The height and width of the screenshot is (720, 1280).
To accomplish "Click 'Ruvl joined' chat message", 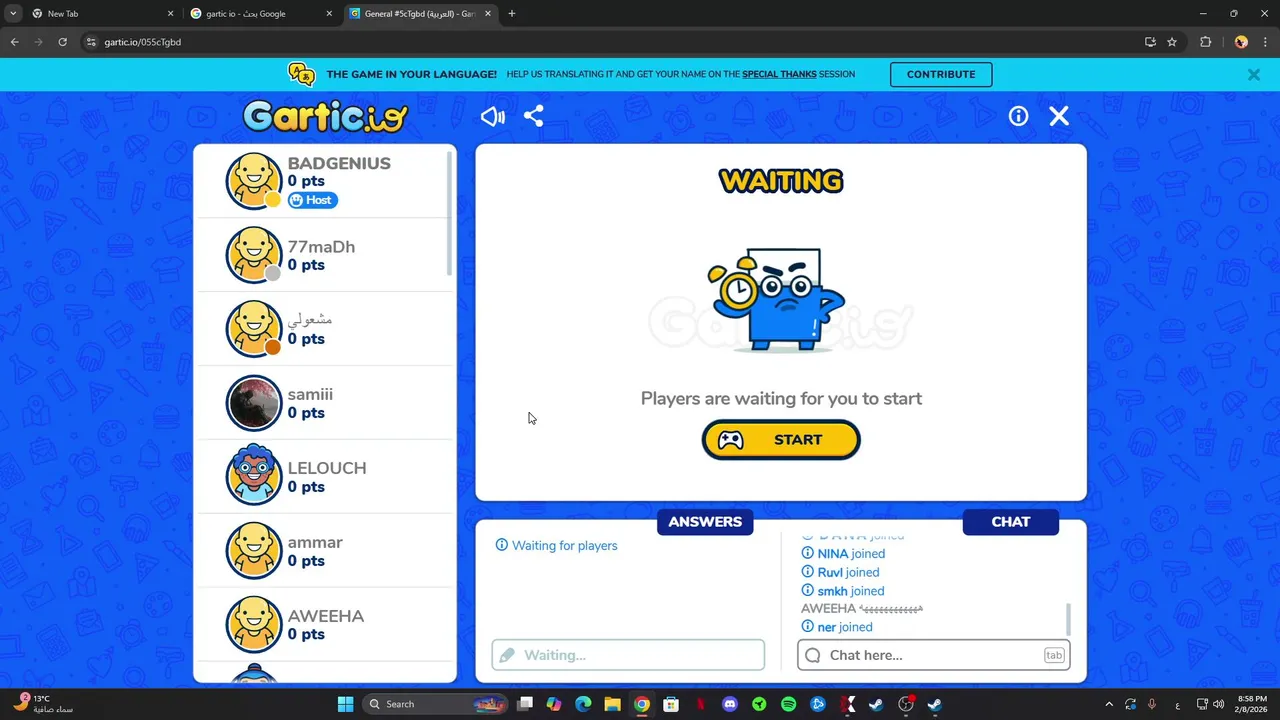I will pos(841,573).
